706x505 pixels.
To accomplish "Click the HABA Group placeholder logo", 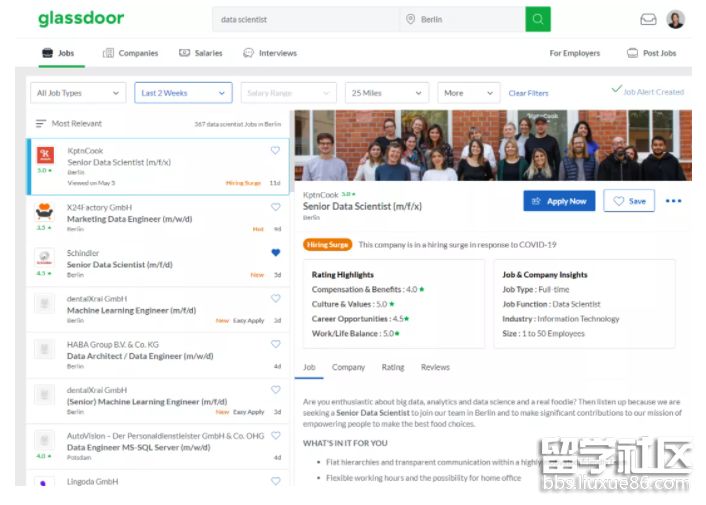I will pos(44,349).
